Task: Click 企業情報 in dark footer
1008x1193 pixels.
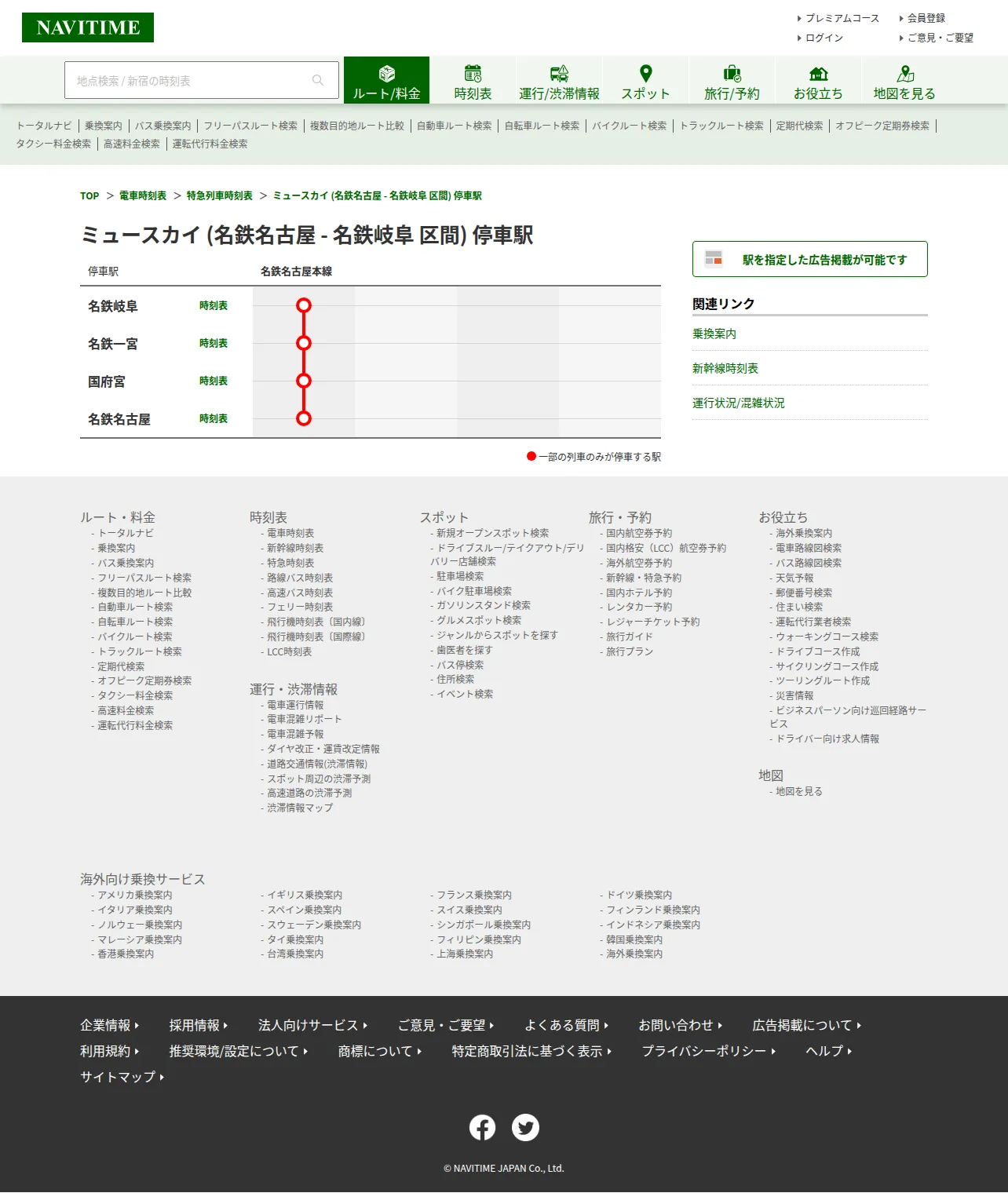Action: tap(109, 1025)
